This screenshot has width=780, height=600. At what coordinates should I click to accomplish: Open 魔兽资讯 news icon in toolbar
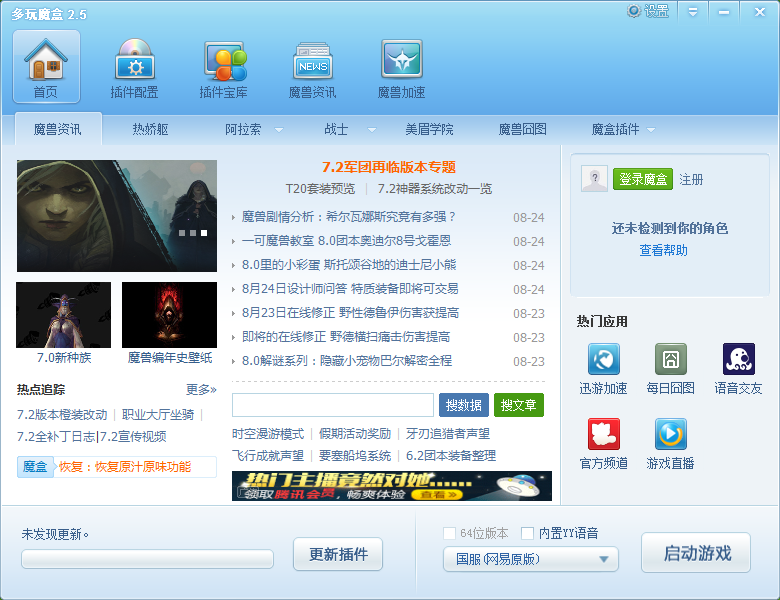[x=312, y=61]
